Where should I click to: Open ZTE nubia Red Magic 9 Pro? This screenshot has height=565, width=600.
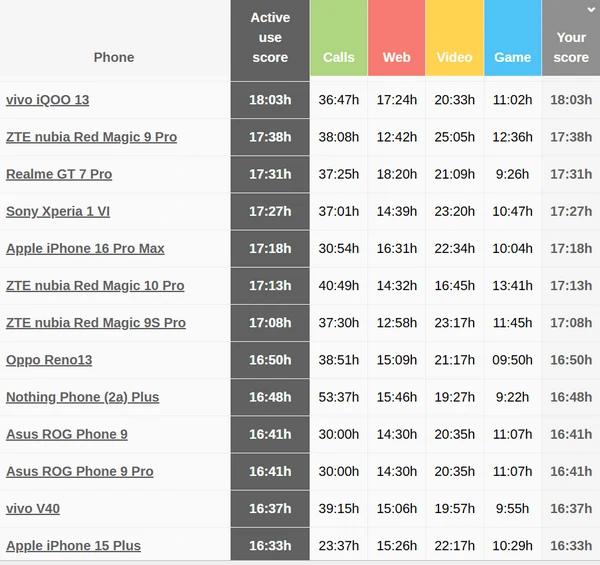click(x=91, y=137)
